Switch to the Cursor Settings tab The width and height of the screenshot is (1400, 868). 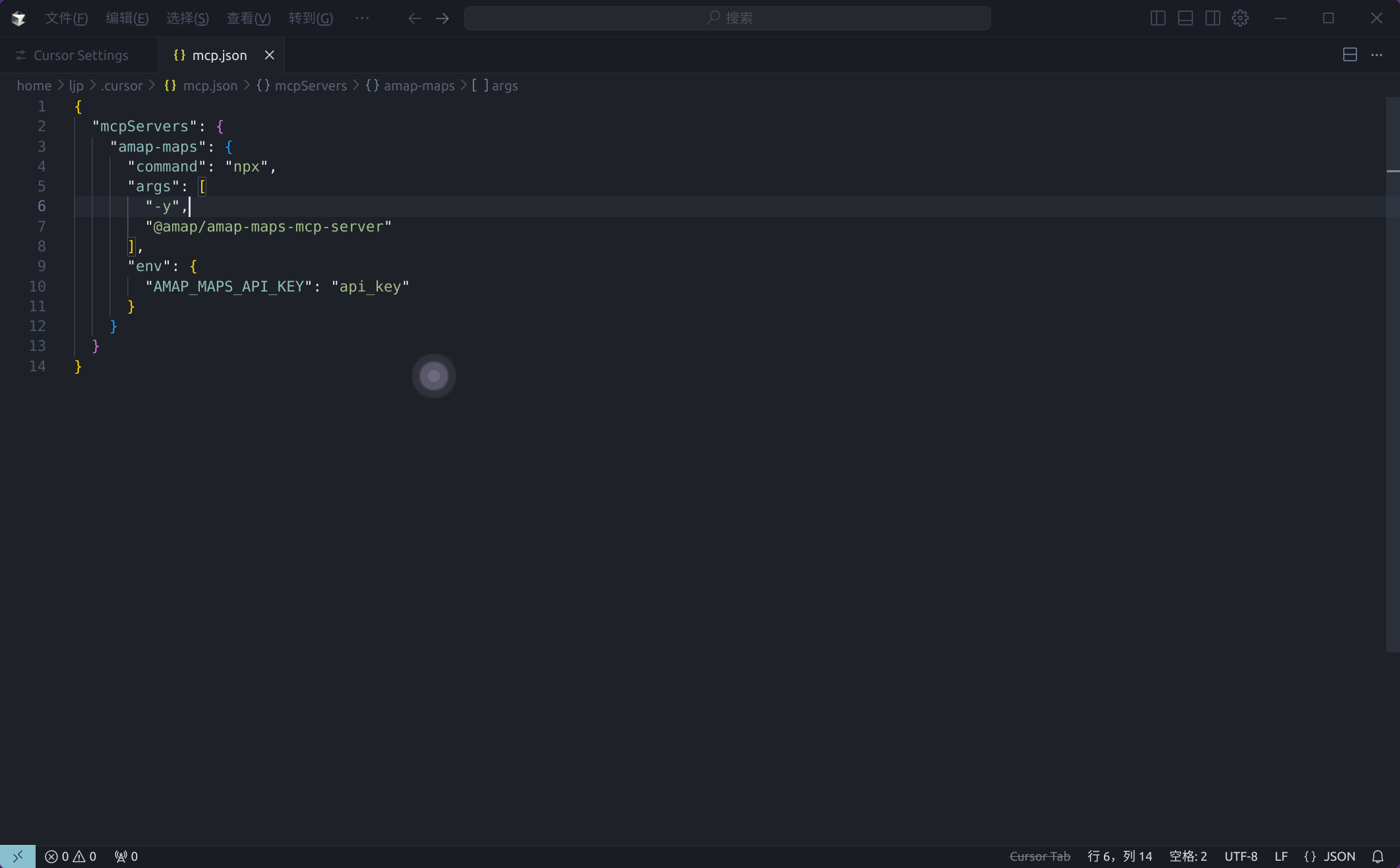coord(80,55)
